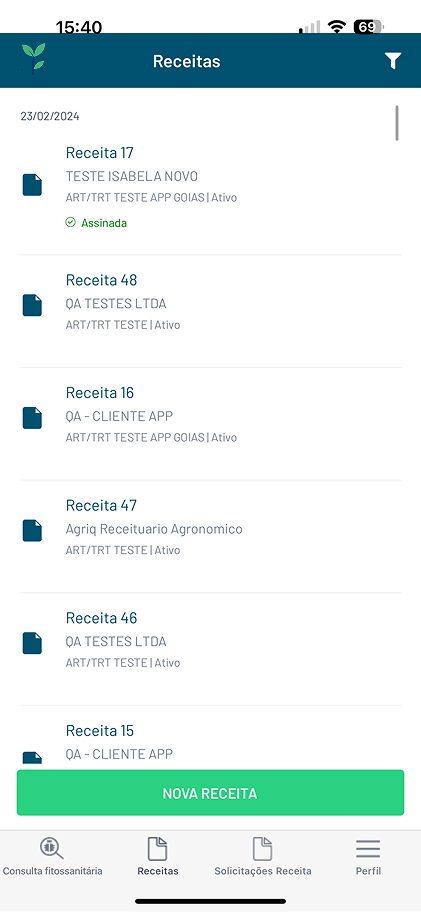Tap the document icon beside Receita 47

point(32,531)
